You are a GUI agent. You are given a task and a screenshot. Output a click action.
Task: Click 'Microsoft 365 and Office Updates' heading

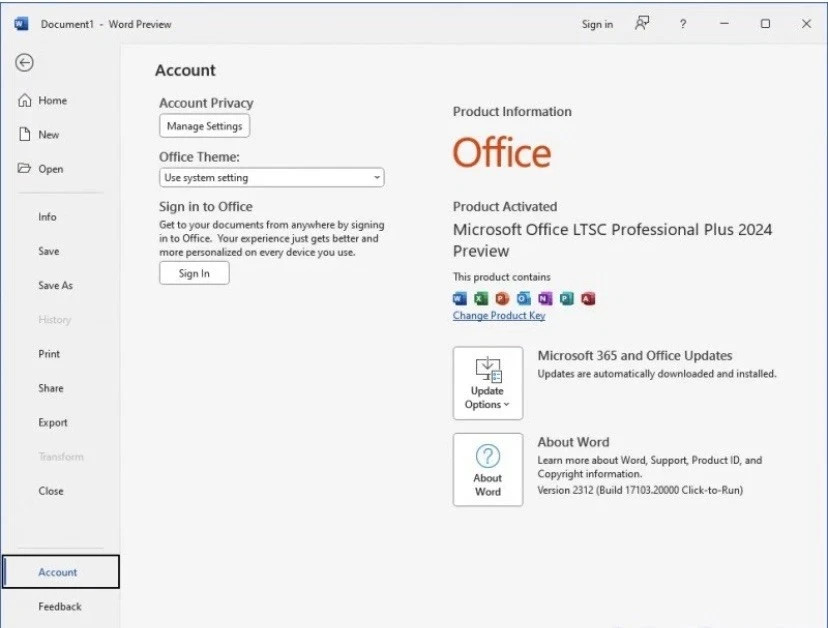tap(635, 355)
